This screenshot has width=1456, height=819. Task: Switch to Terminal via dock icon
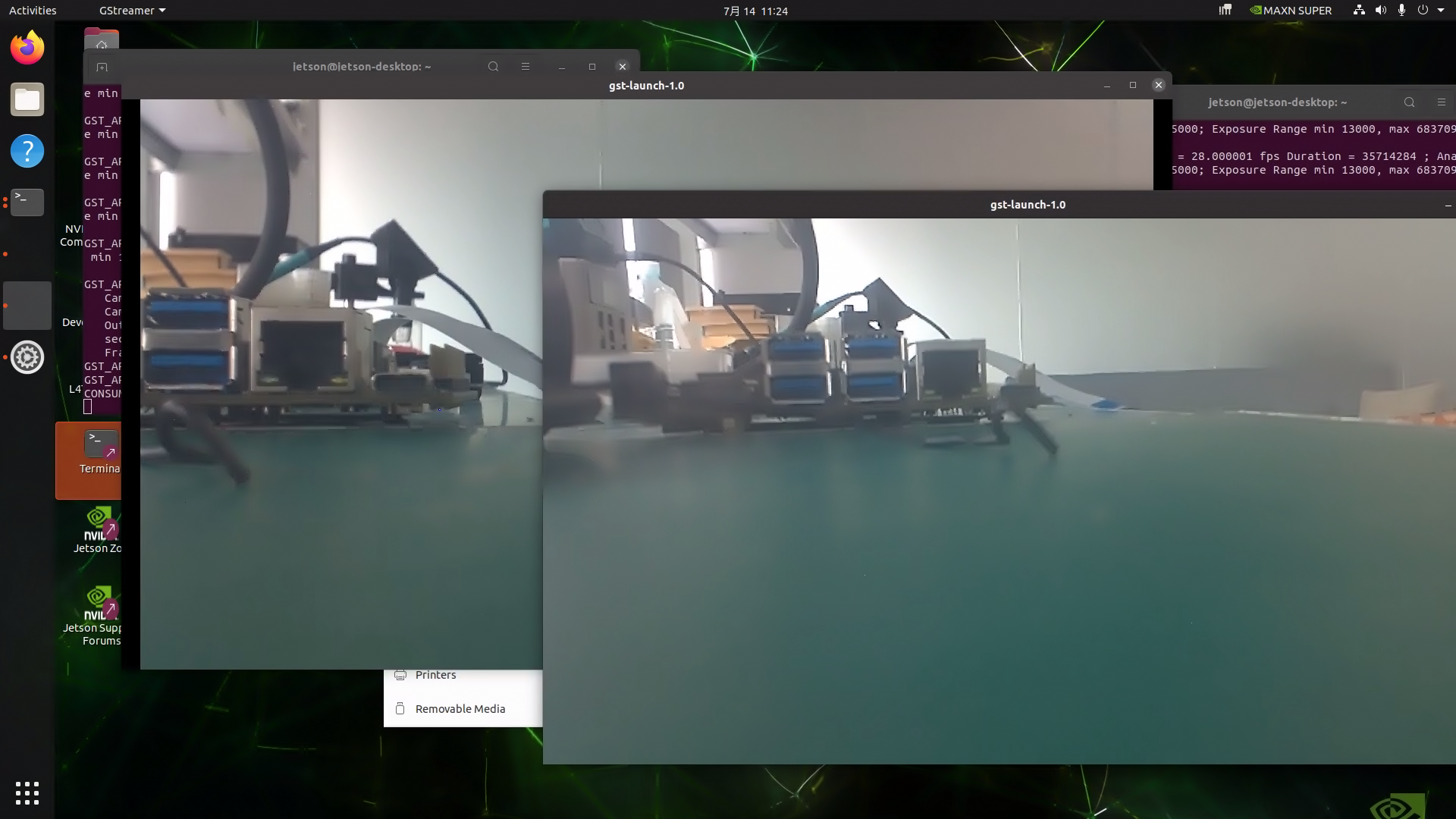(27, 202)
